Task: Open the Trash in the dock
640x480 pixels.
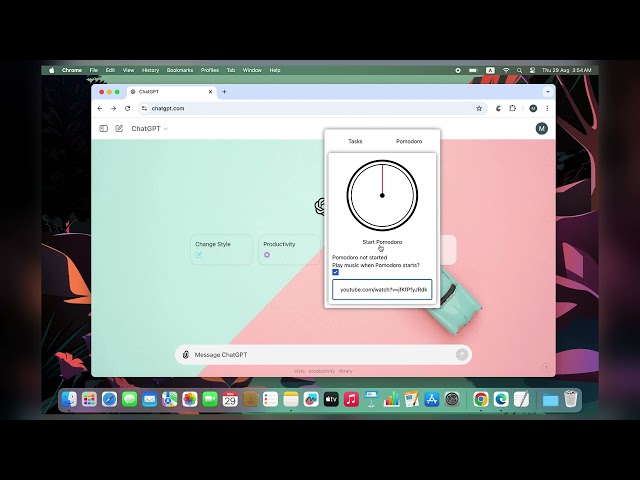Action: tap(571, 399)
